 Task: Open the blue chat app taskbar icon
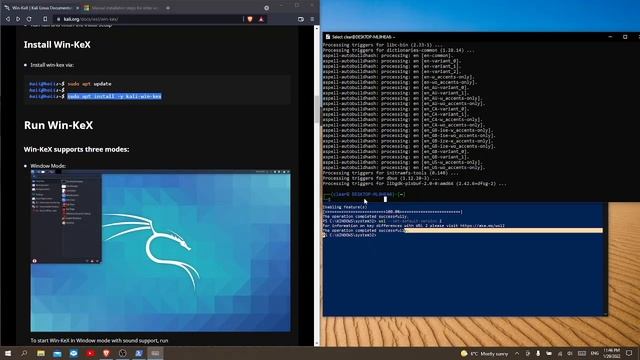pos(73,353)
